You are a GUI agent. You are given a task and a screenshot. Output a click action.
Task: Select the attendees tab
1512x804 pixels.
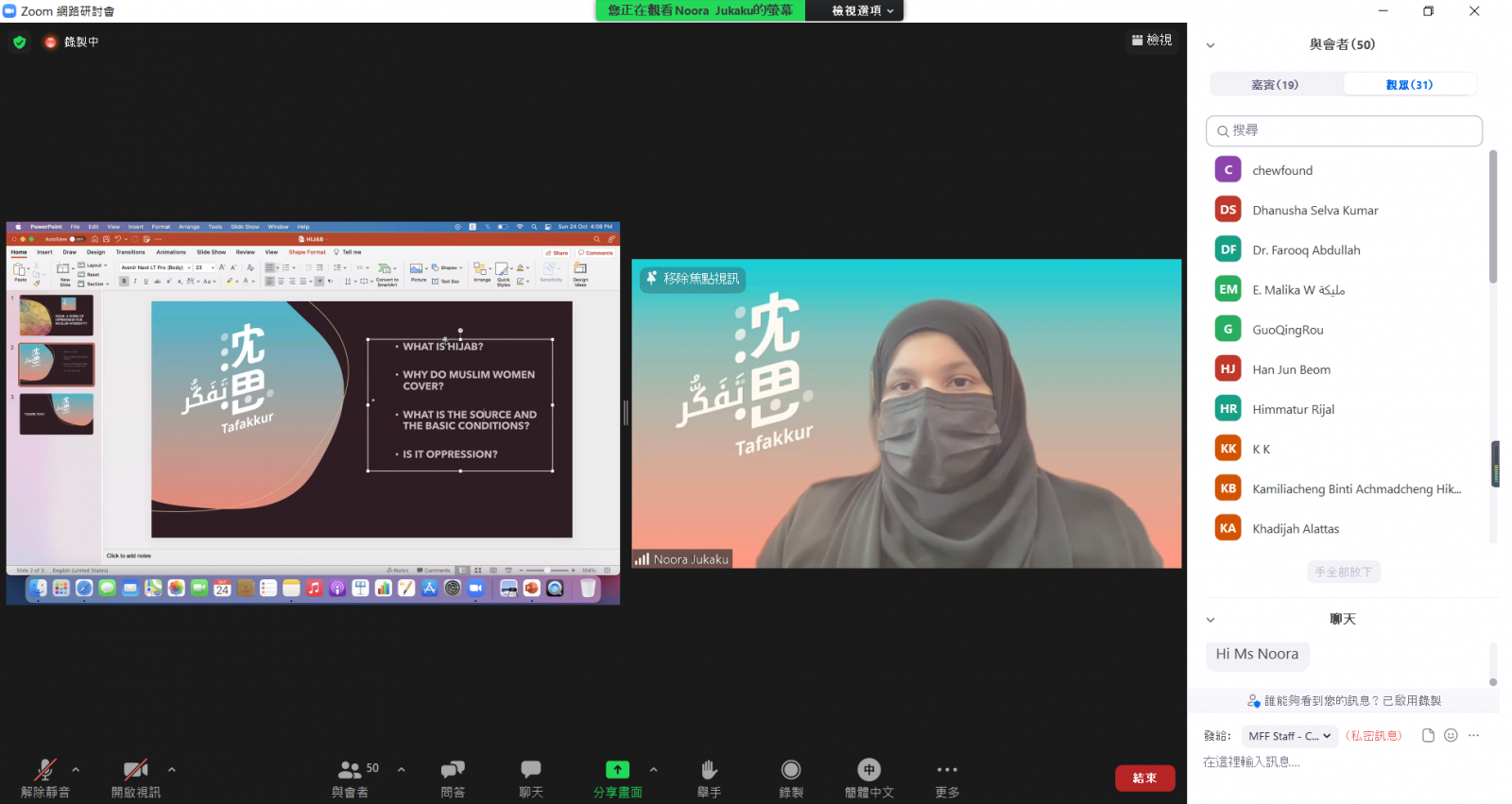pyautogui.click(x=1409, y=85)
